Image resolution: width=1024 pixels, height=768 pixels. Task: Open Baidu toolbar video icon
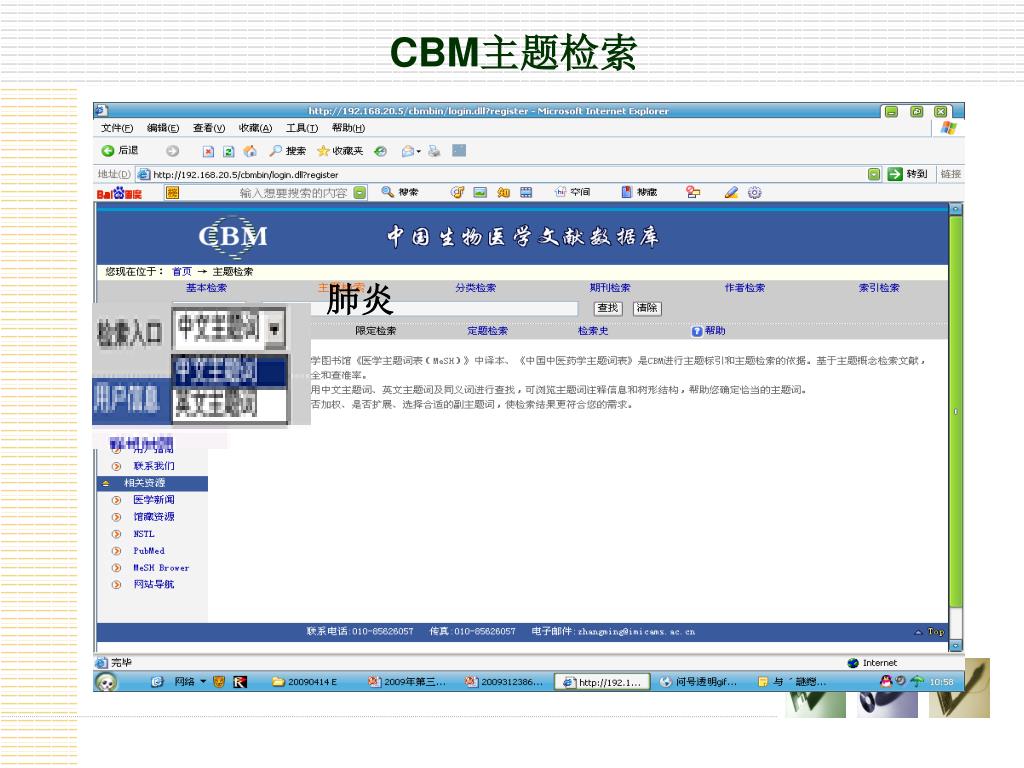point(526,192)
